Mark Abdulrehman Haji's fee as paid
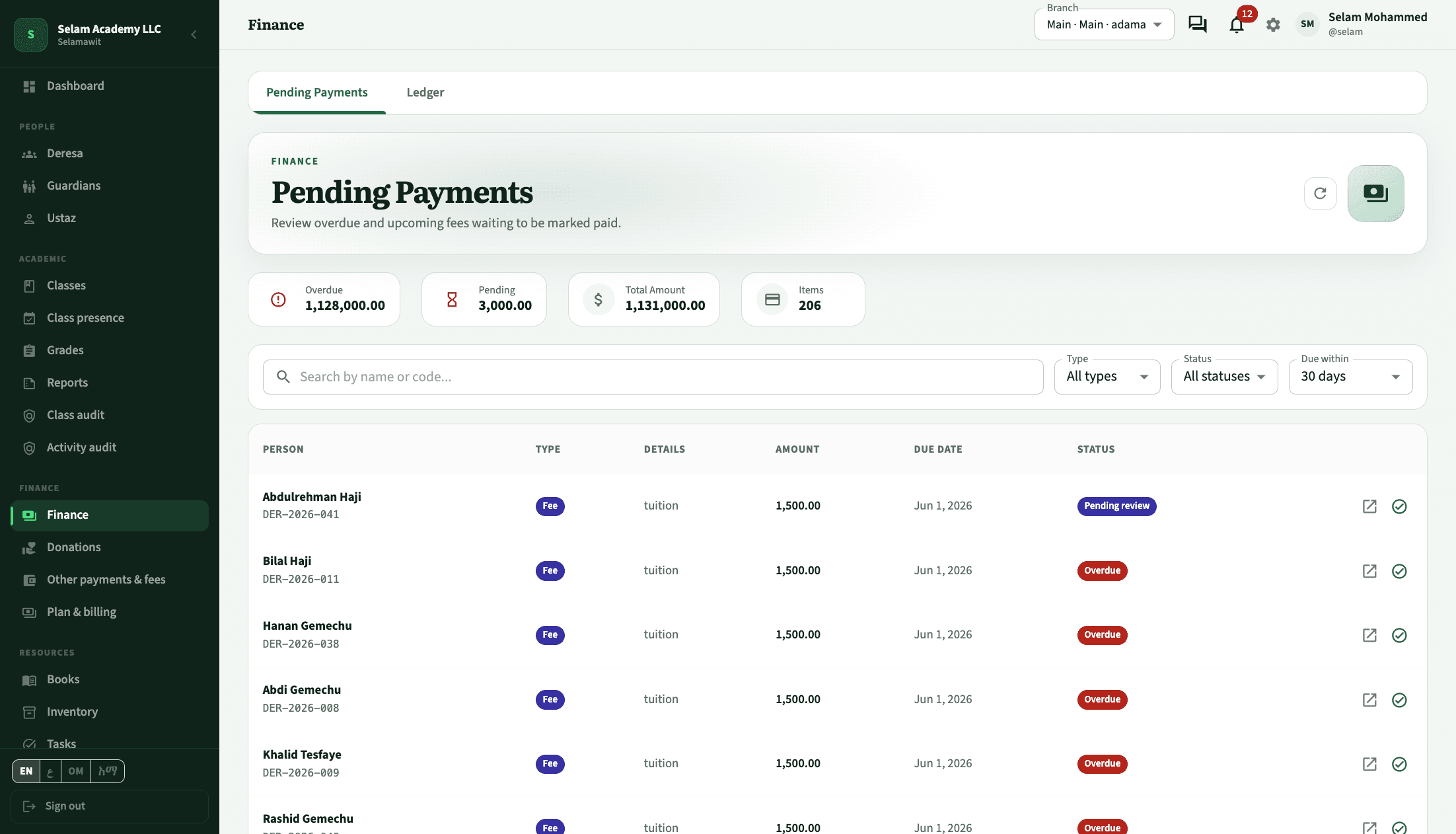This screenshot has height=834, width=1456. click(x=1399, y=506)
